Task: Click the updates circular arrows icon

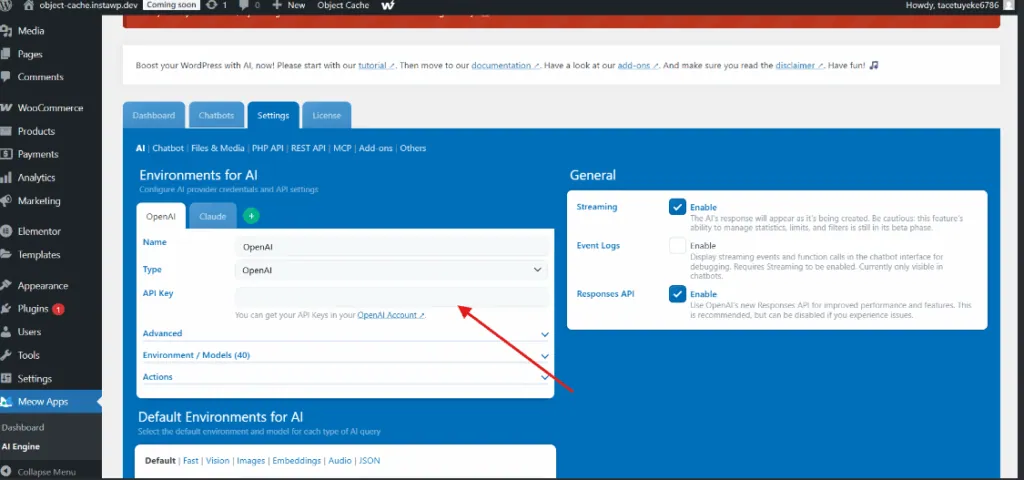Action: pos(212,5)
